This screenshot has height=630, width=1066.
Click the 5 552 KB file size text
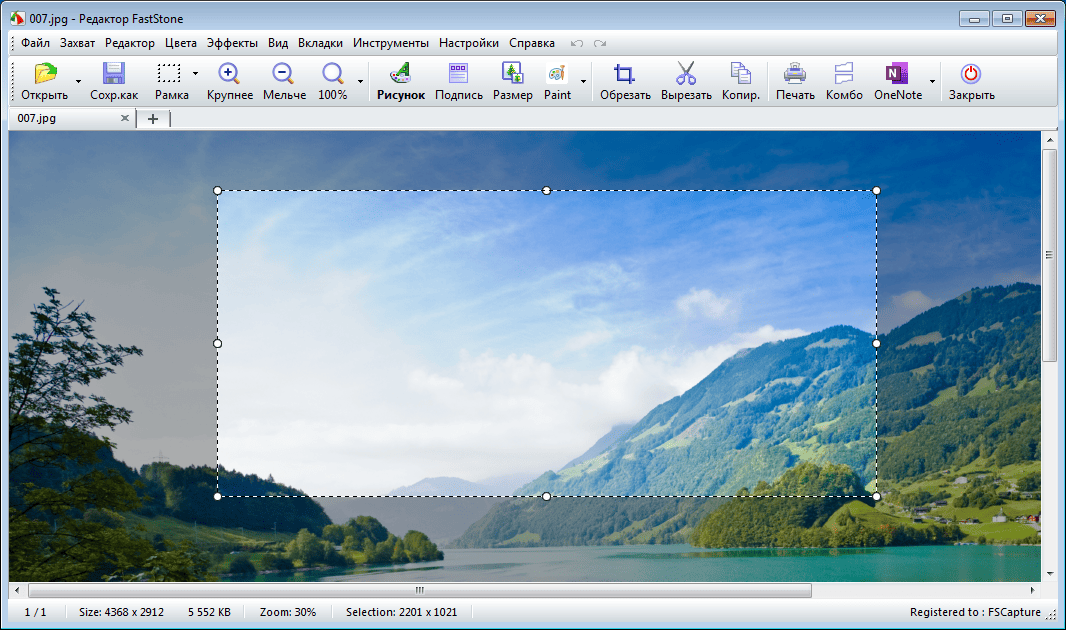[x=209, y=612]
